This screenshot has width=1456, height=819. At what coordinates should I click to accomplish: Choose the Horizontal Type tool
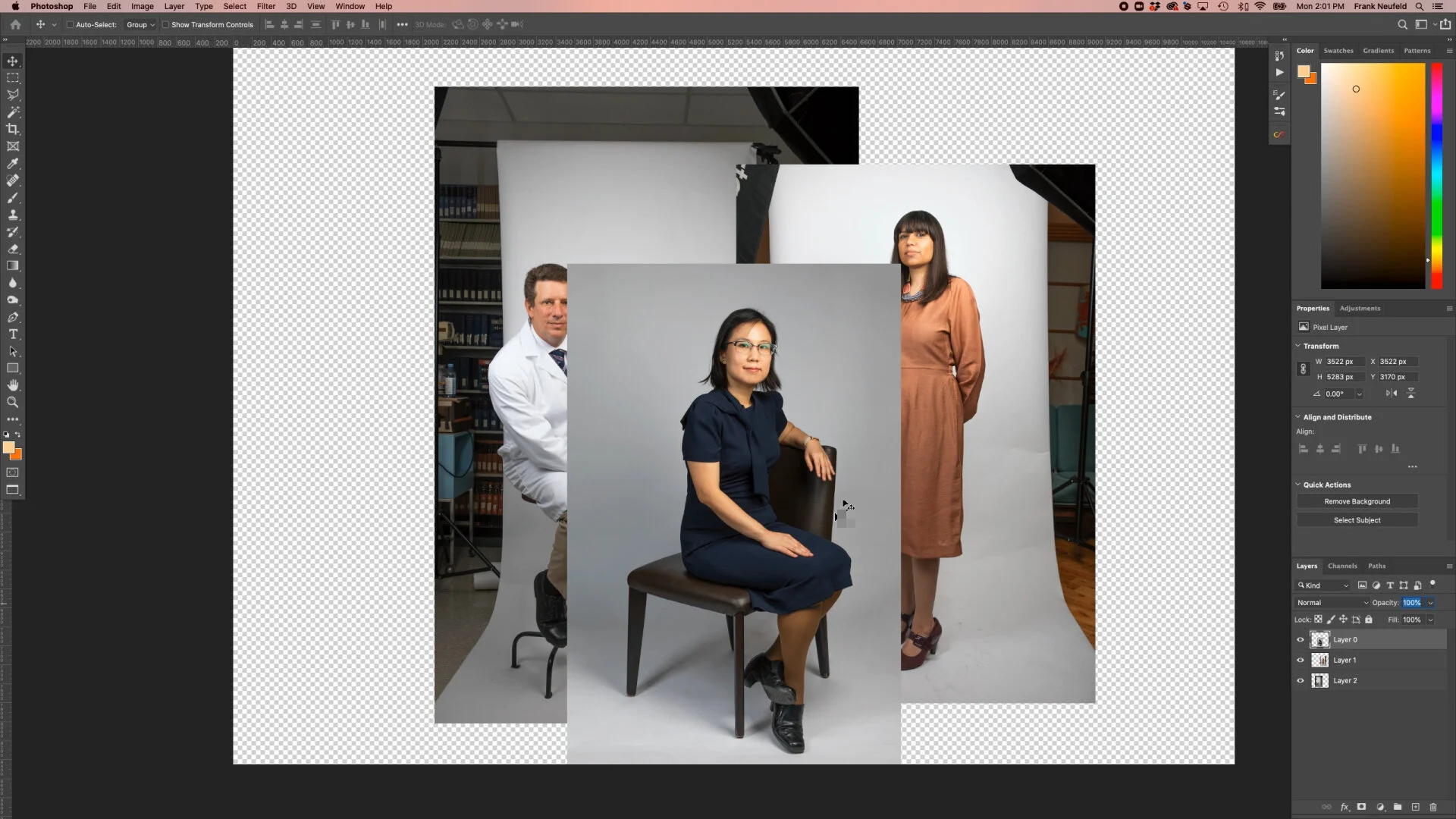[x=13, y=334]
